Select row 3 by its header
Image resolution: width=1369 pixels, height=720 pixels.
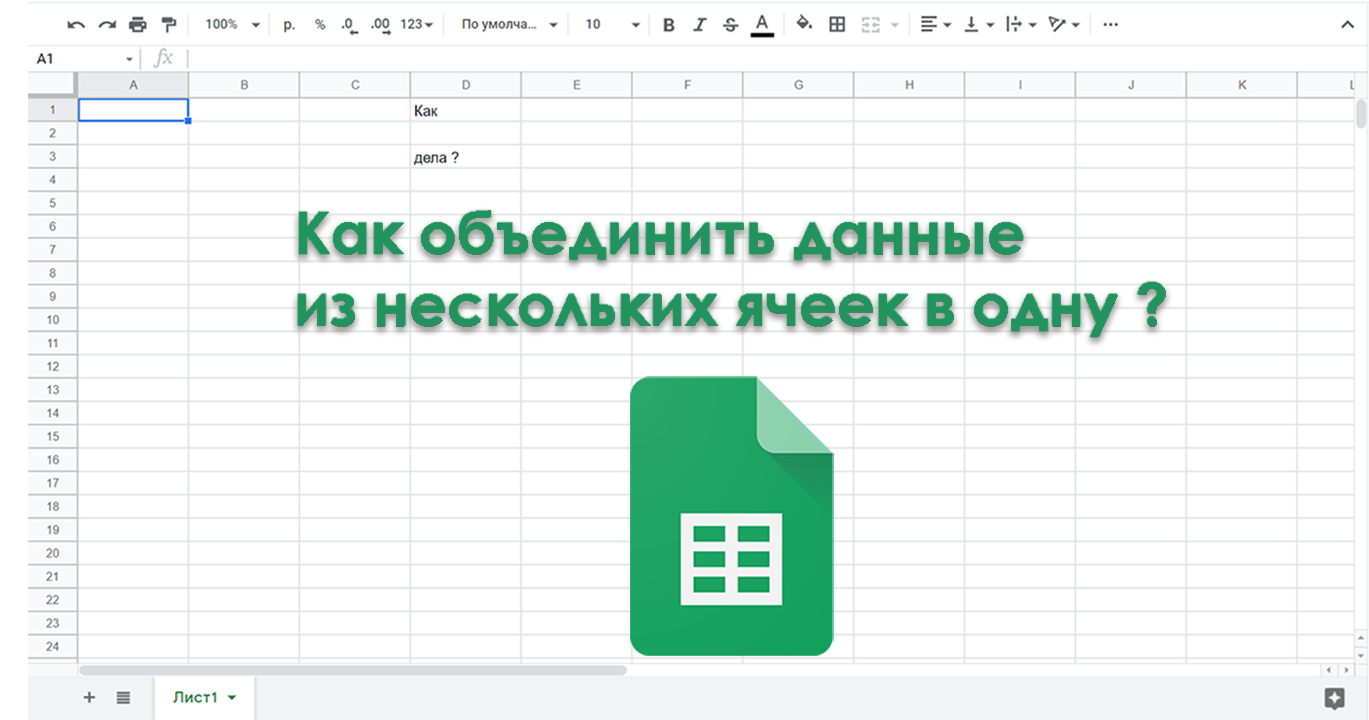(53, 157)
